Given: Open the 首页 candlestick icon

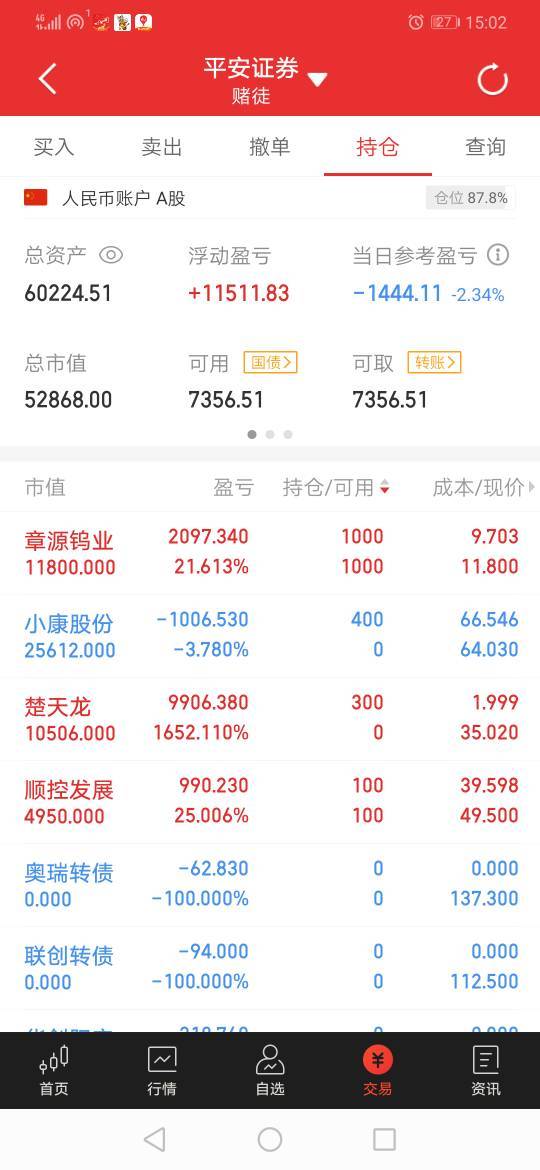Looking at the screenshot, I should (54, 1059).
